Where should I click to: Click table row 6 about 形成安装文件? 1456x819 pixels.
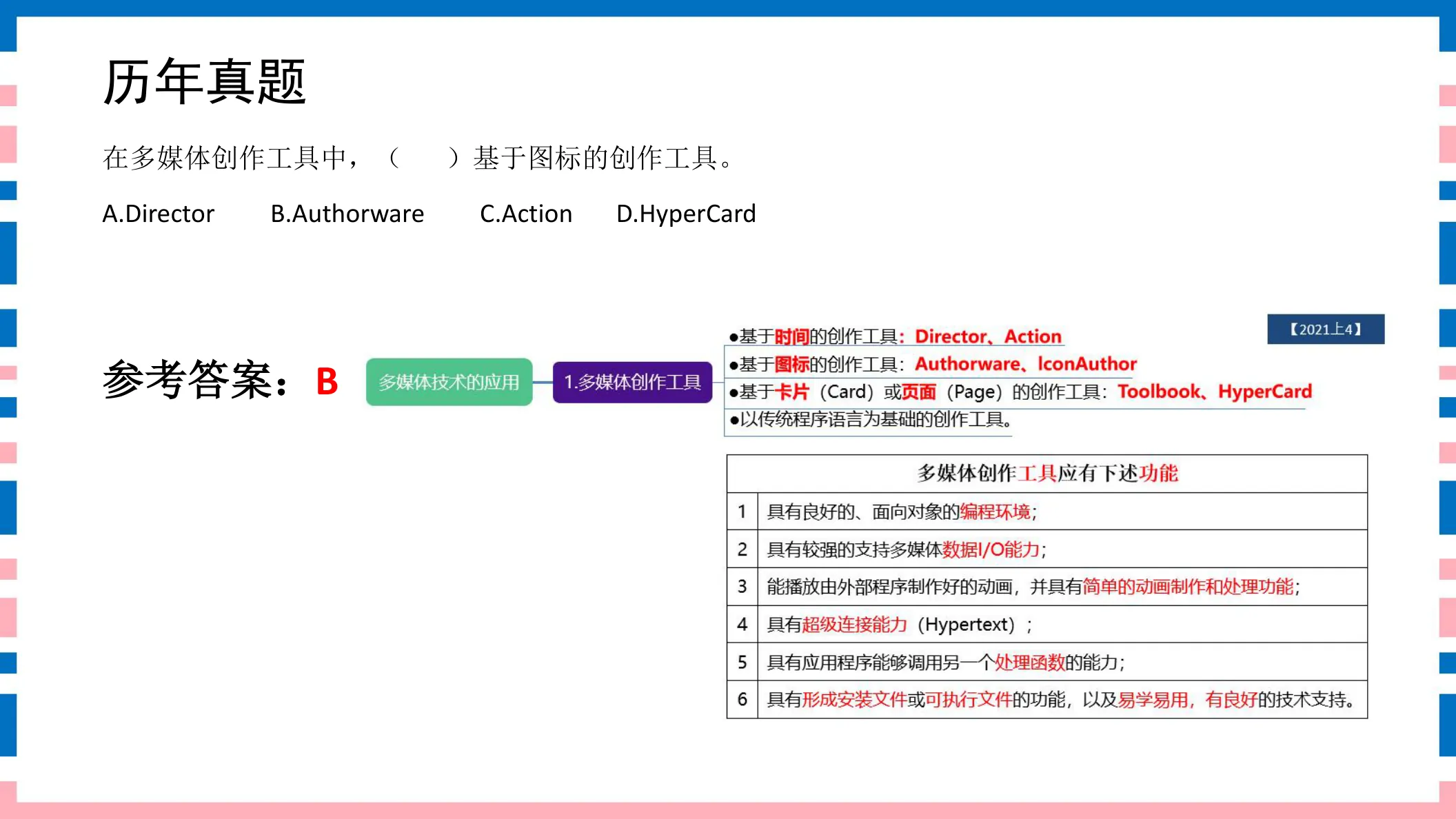click(1047, 700)
